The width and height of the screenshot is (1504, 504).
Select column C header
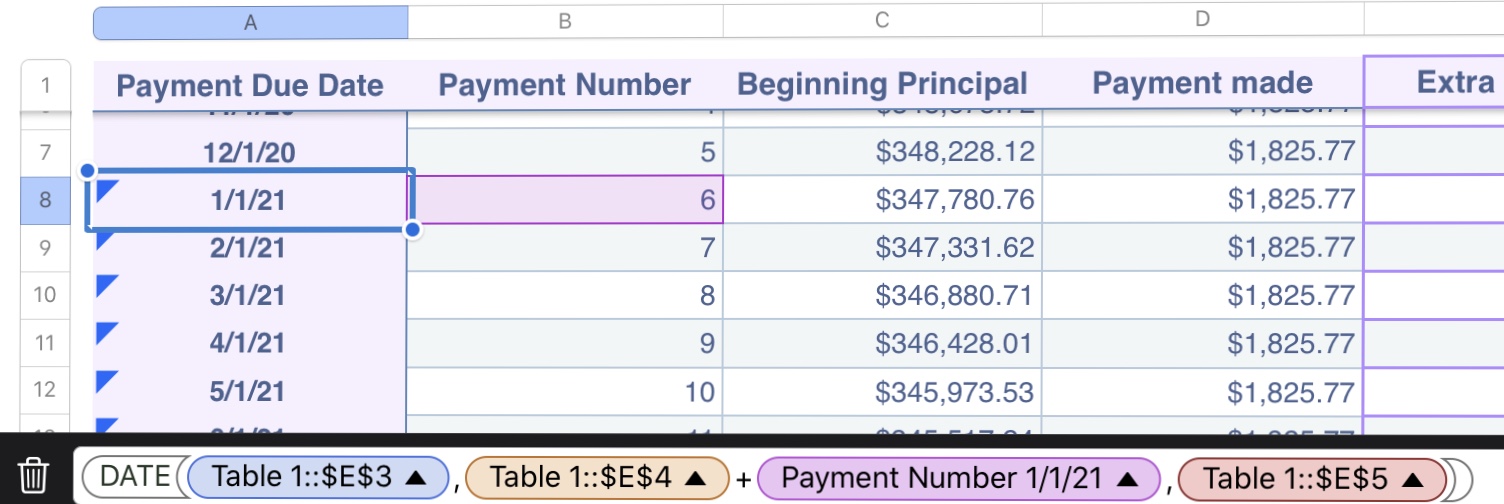point(881,22)
